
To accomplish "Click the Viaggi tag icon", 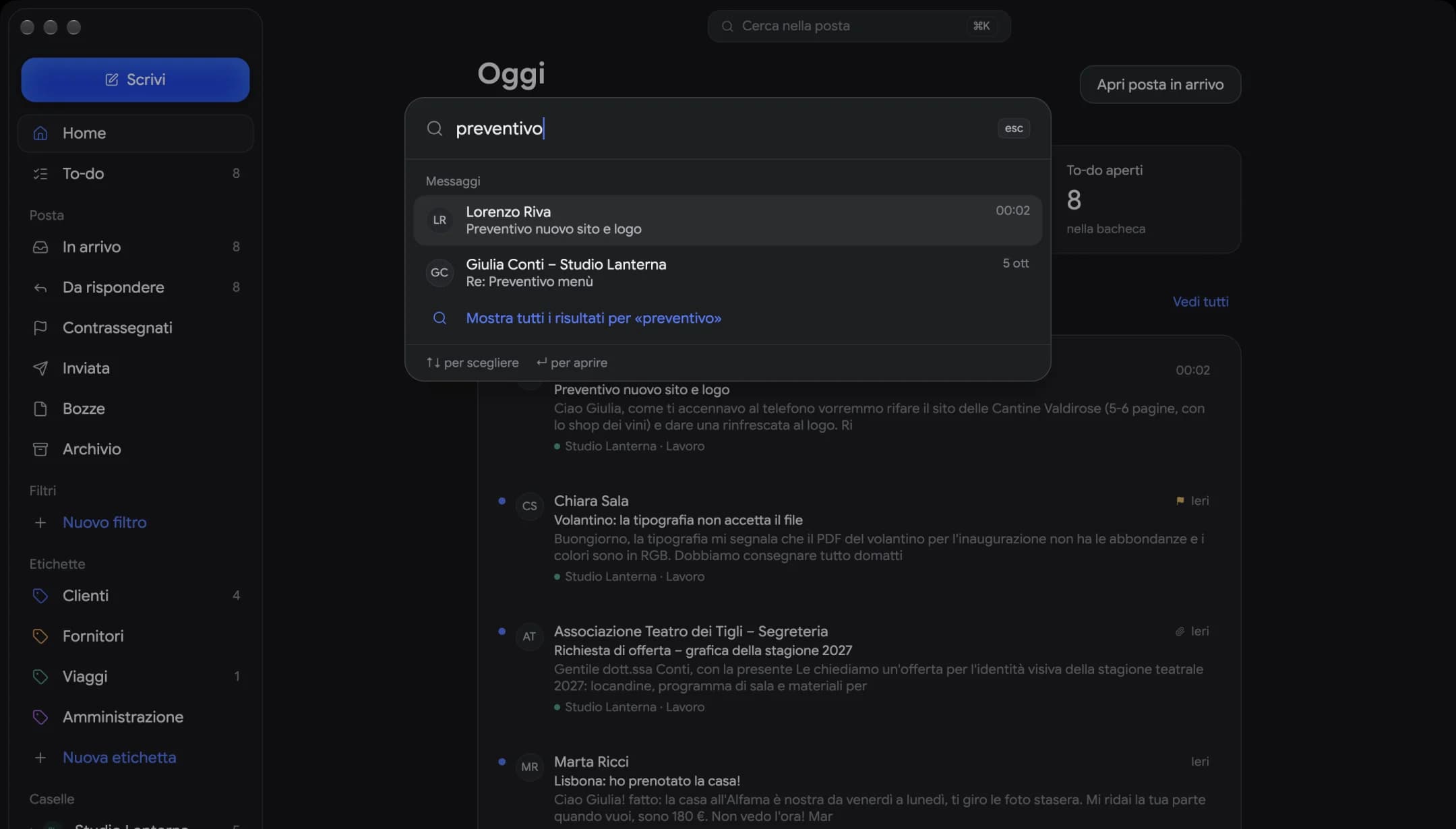I will [40, 677].
